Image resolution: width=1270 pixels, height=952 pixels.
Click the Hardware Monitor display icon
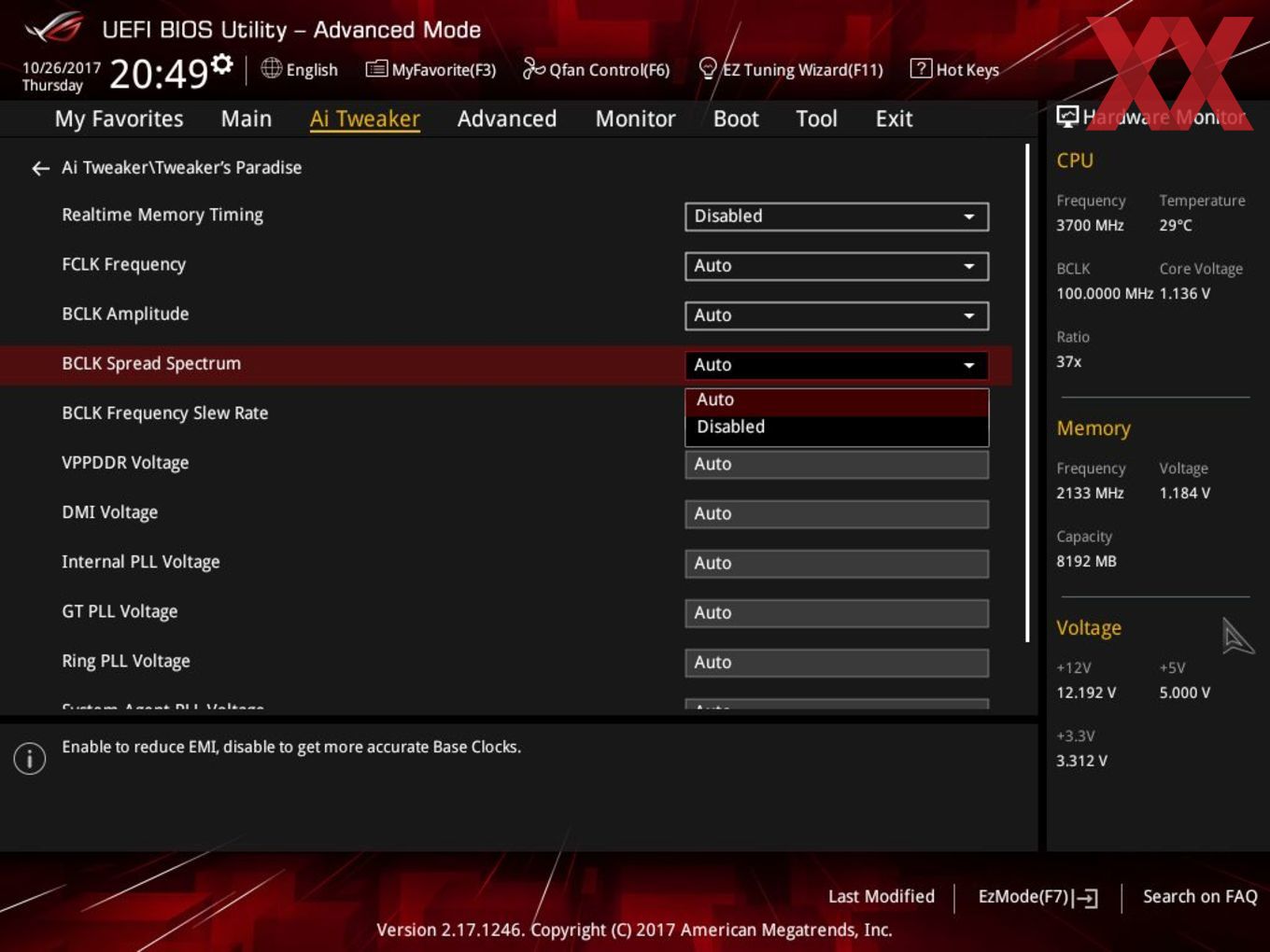tap(1066, 117)
